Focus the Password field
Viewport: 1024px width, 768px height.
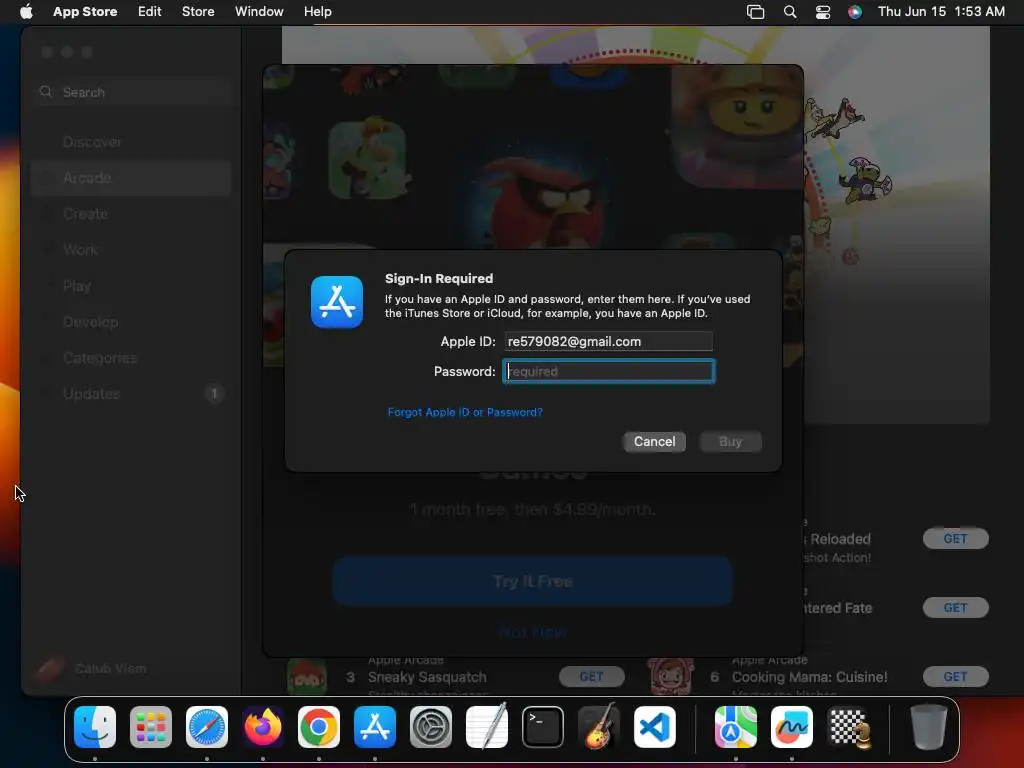(x=608, y=371)
